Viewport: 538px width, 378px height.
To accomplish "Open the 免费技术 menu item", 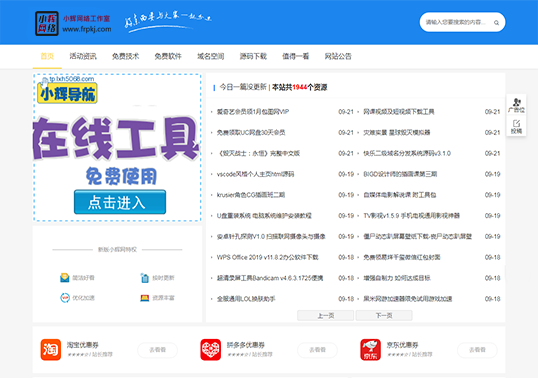I will [126, 56].
